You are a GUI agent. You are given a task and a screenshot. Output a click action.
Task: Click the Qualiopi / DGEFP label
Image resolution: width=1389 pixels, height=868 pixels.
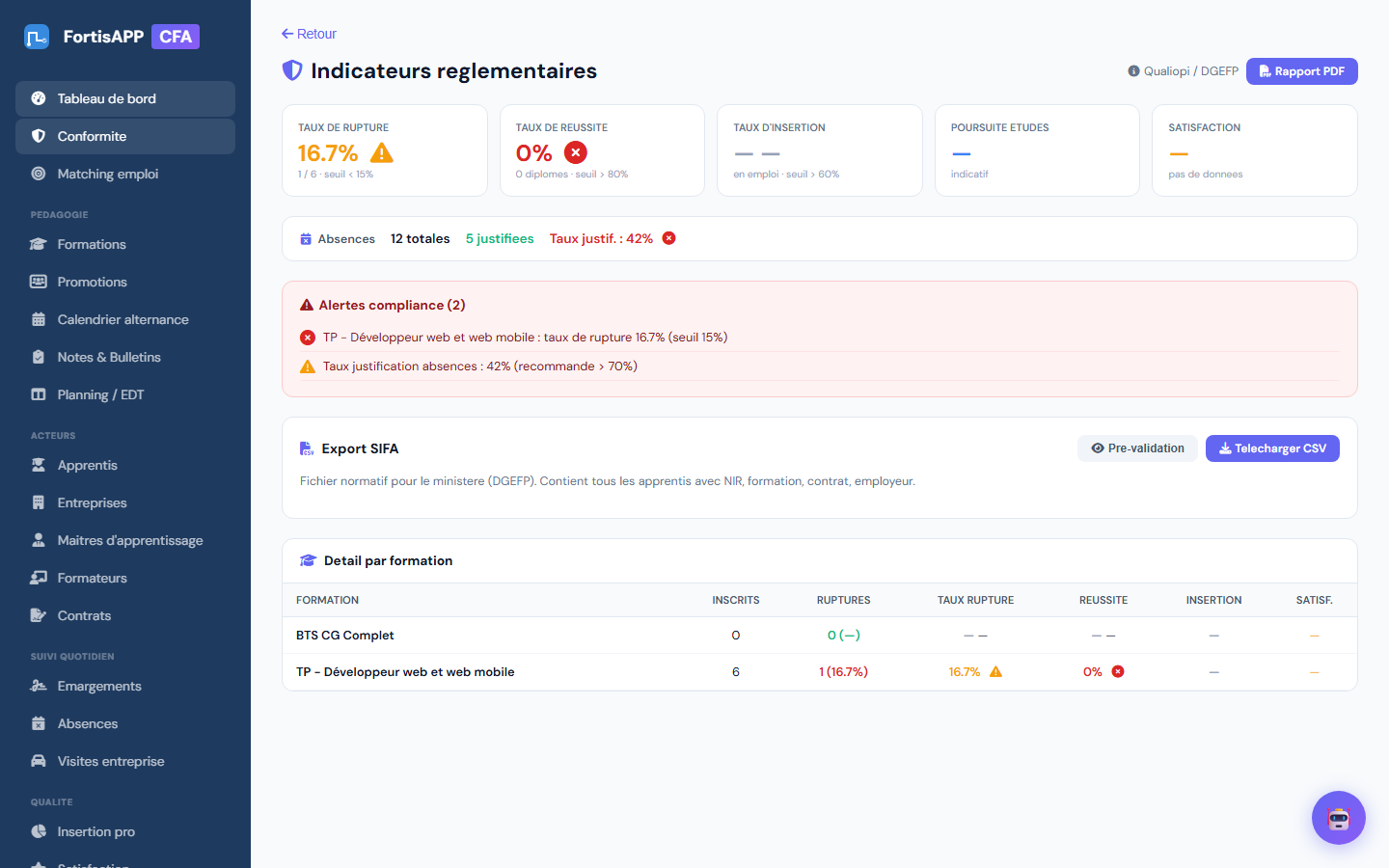(1191, 71)
